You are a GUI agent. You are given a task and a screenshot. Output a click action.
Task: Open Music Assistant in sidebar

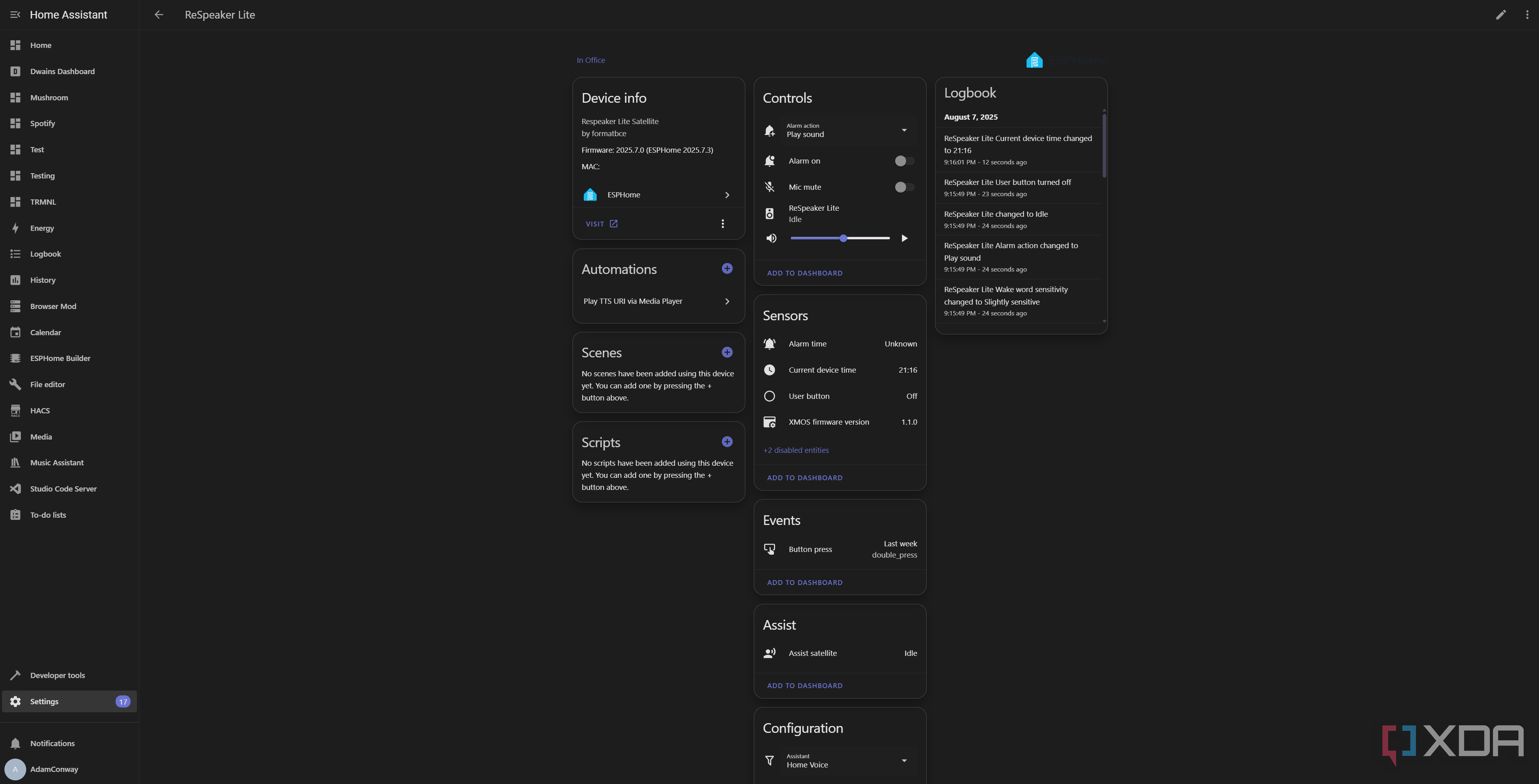click(x=69, y=463)
